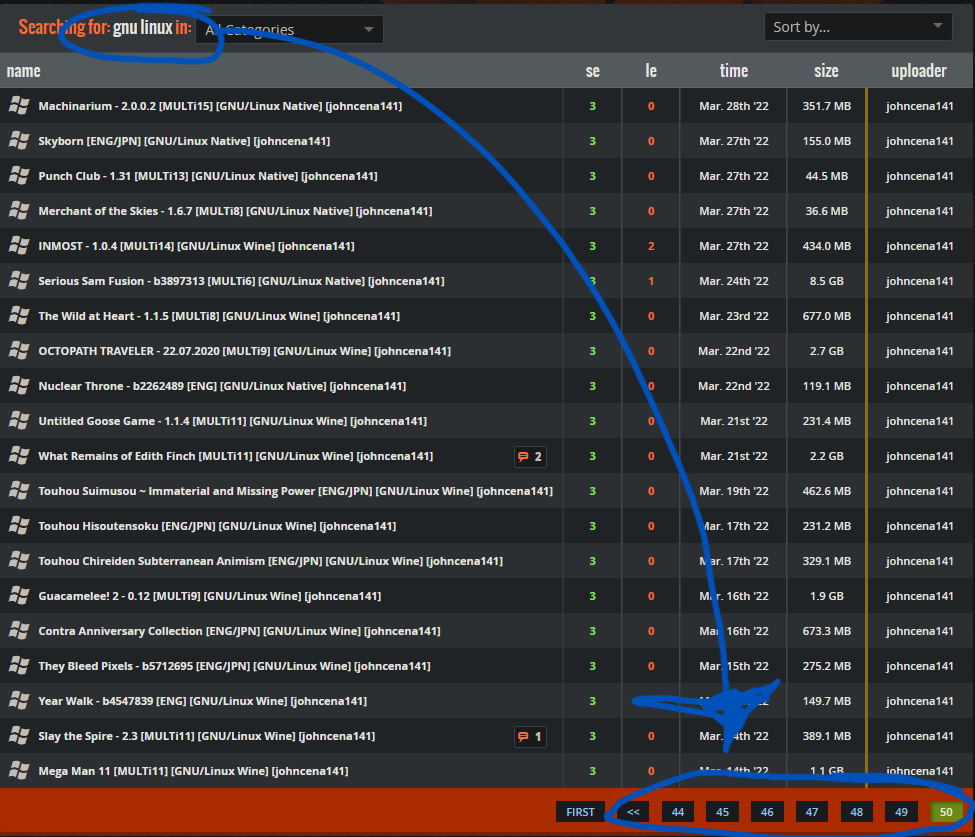975x837 pixels.
Task: Select the current page 50 button
Action: coord(946,812)
